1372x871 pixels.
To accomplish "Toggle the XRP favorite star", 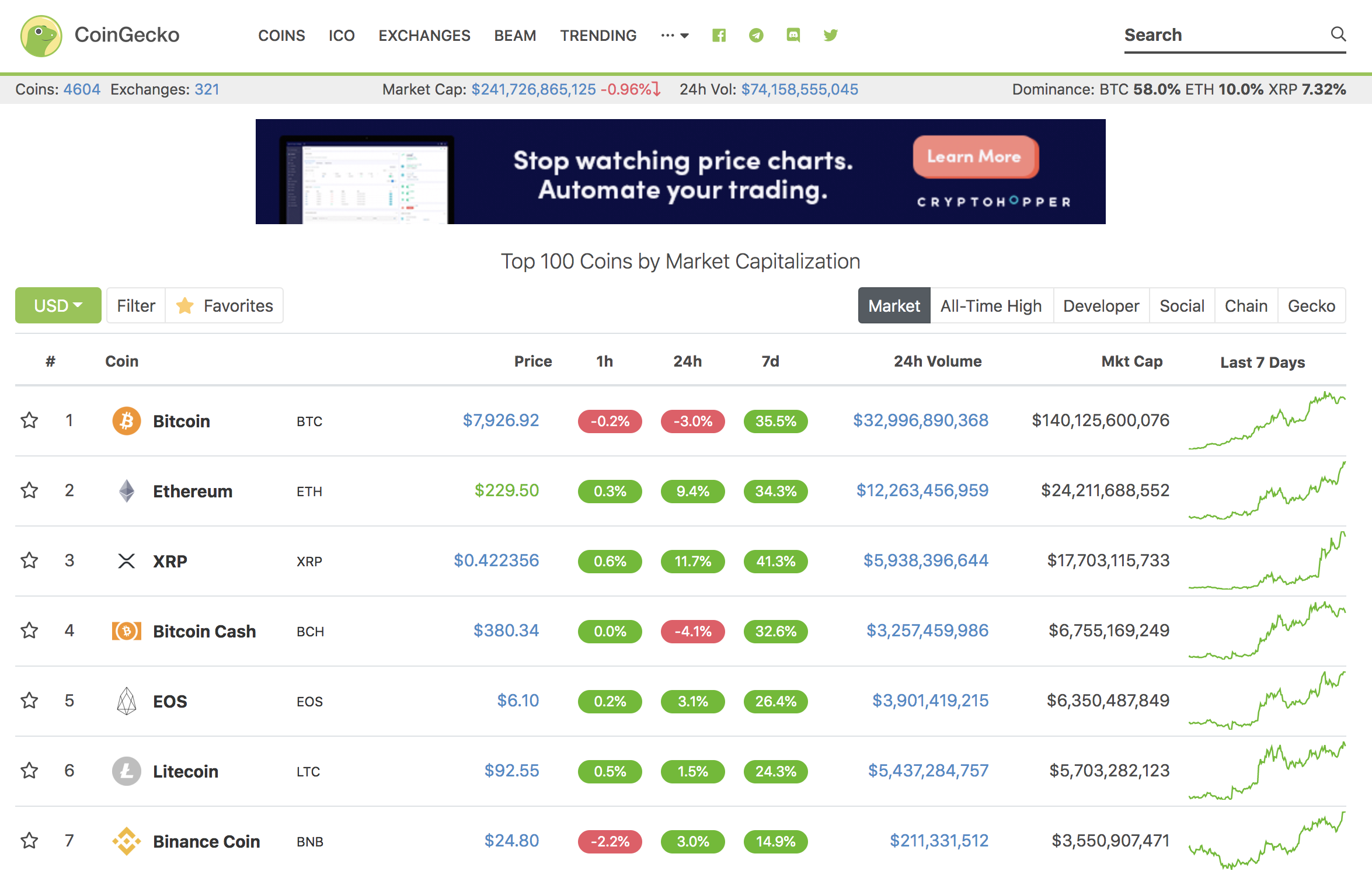I will 29,560.
